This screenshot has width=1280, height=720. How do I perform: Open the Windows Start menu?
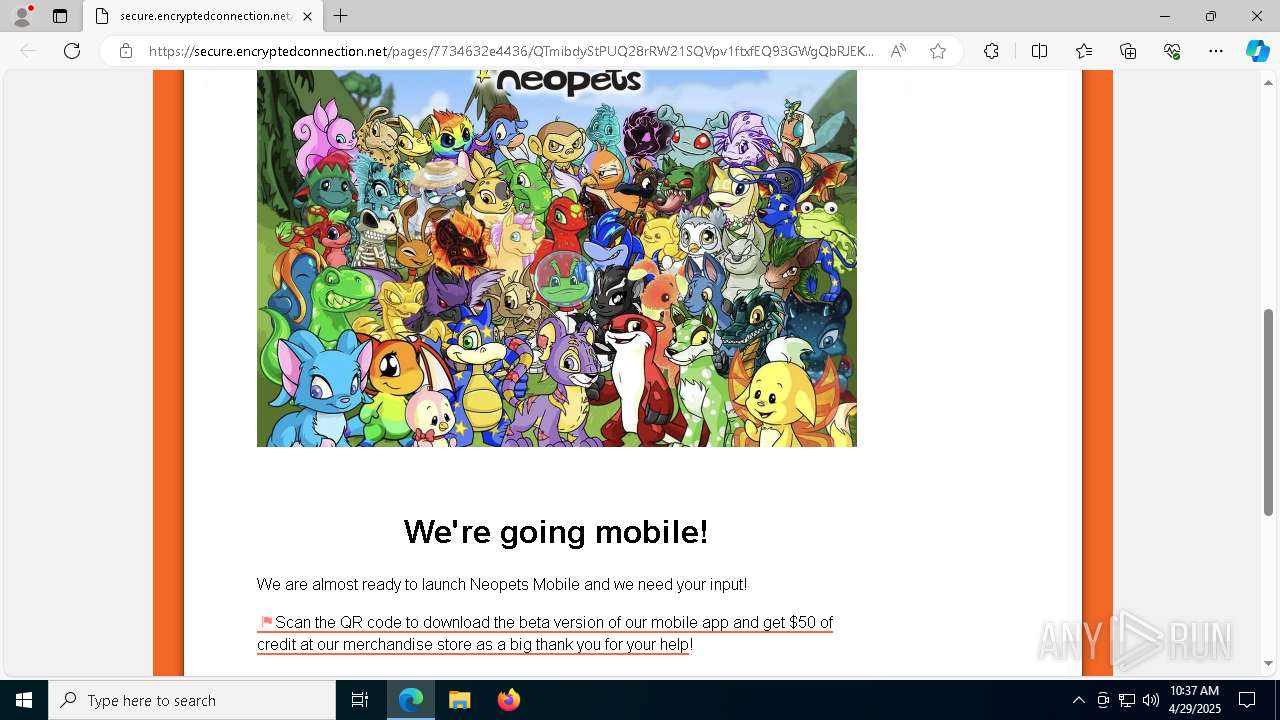coord(24,700)
